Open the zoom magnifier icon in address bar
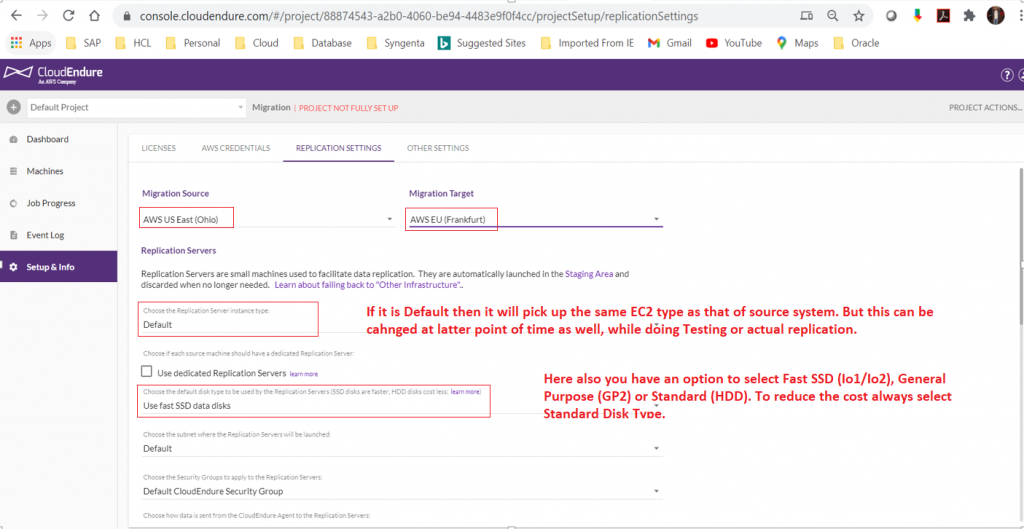Viewport: 1024px width, 529px height. click(x=833, y=16)
